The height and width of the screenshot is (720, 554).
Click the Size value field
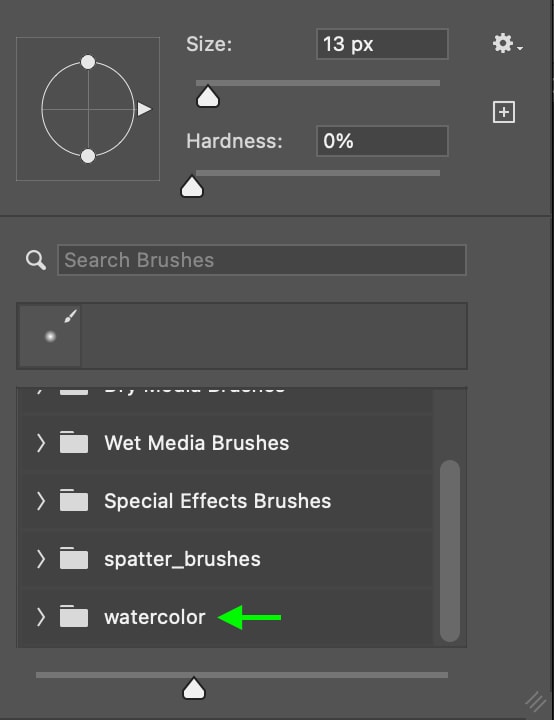pyautogui.click(x=382, y=44)
